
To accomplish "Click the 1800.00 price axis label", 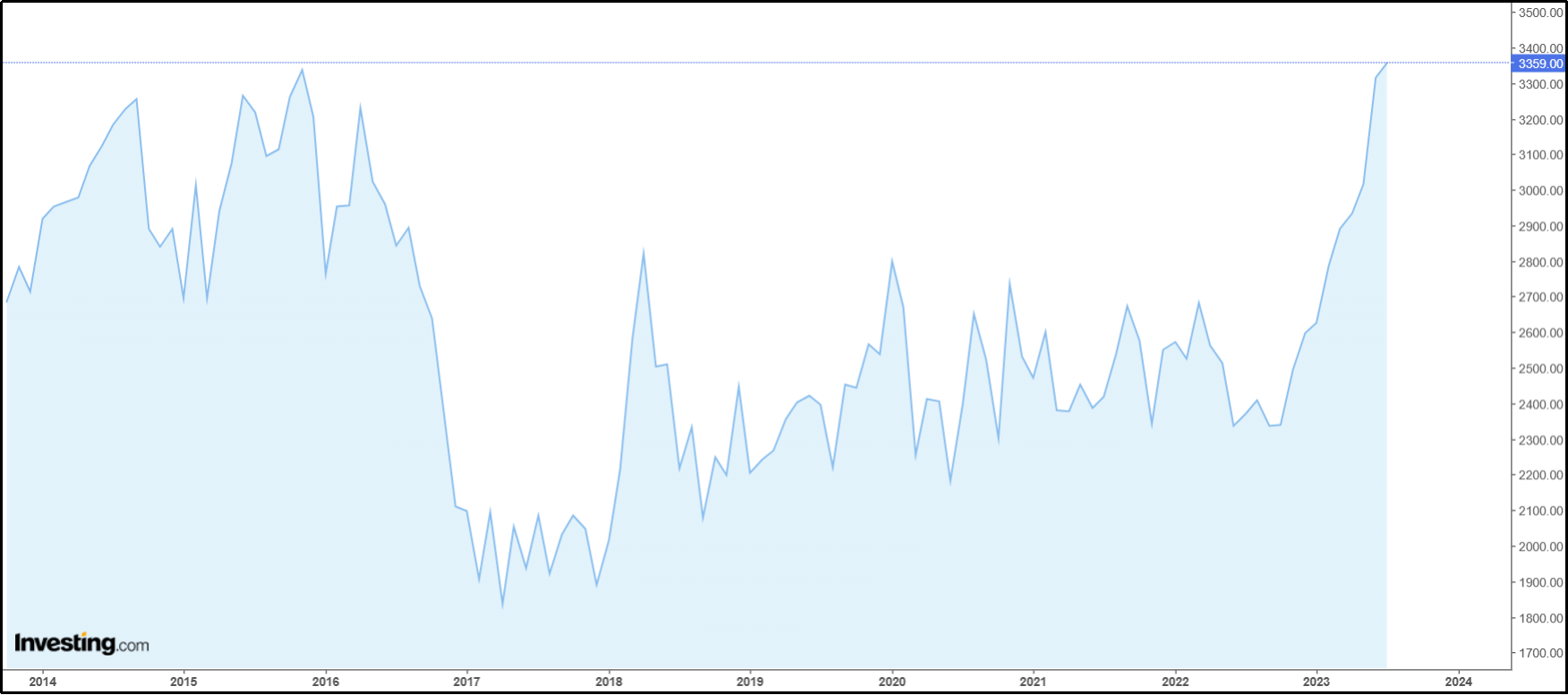I will click(x=1540, y=618).
